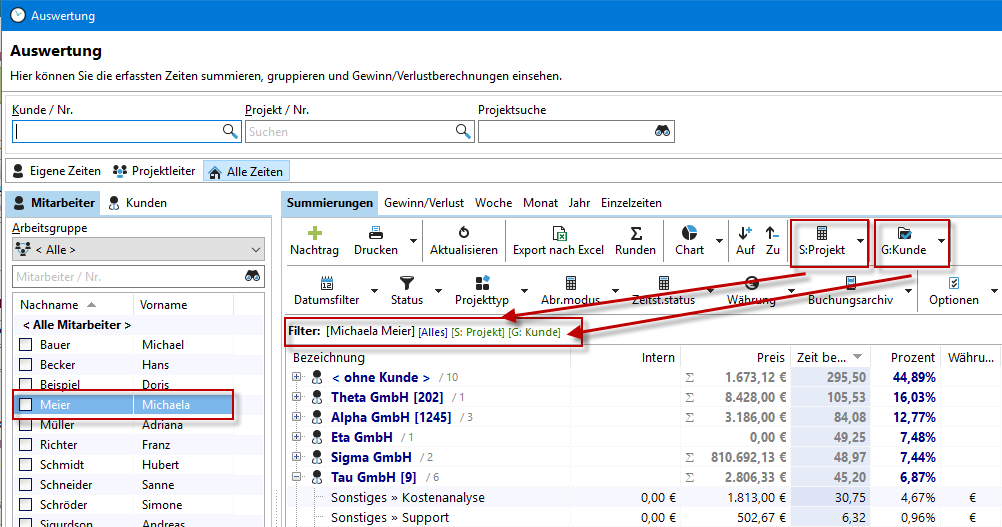Collapse the Tau GmbH [9] group

pyautogui.click(x=297, y=477)
